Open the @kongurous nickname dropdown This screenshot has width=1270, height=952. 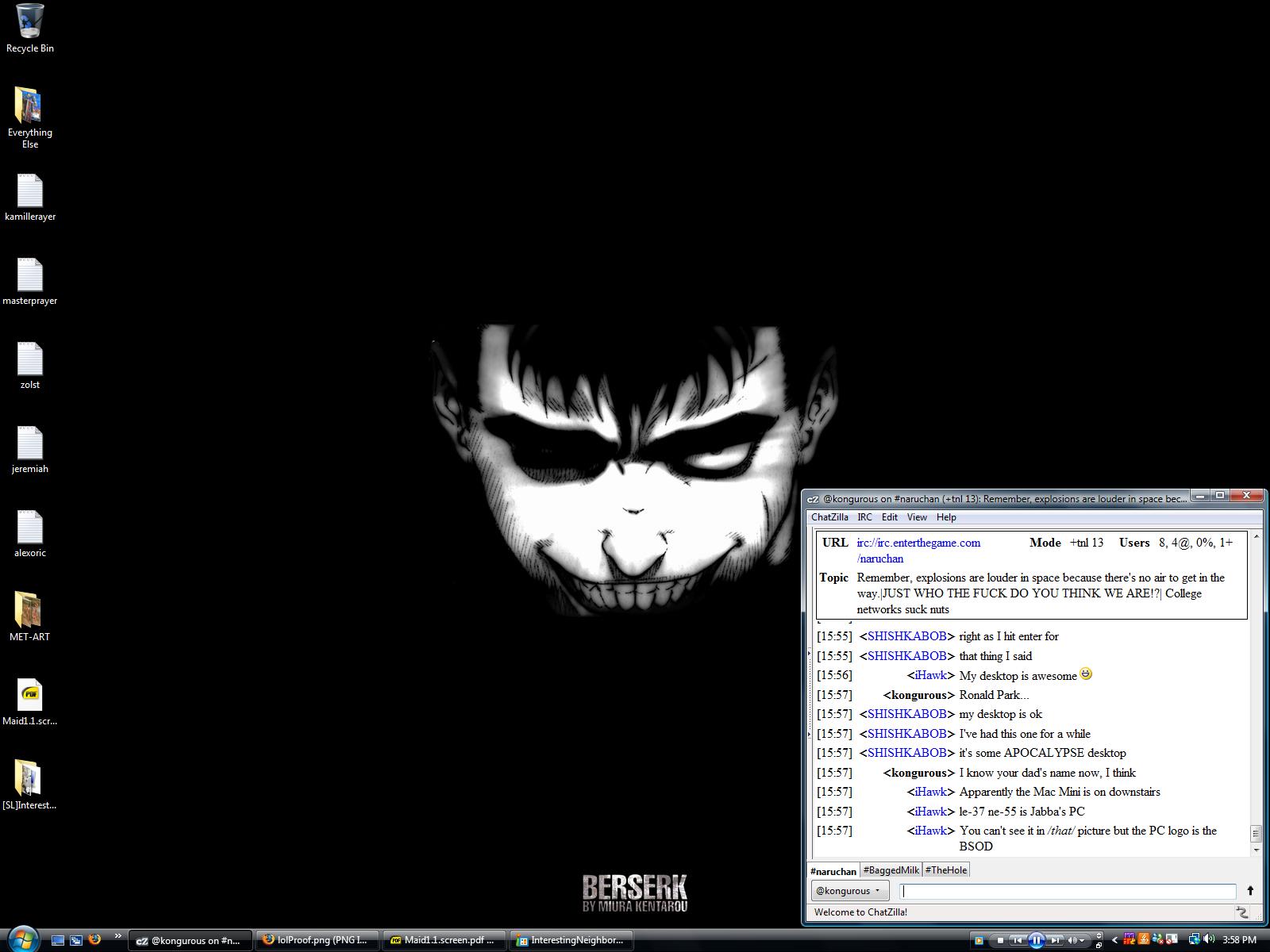click(849, 891)
